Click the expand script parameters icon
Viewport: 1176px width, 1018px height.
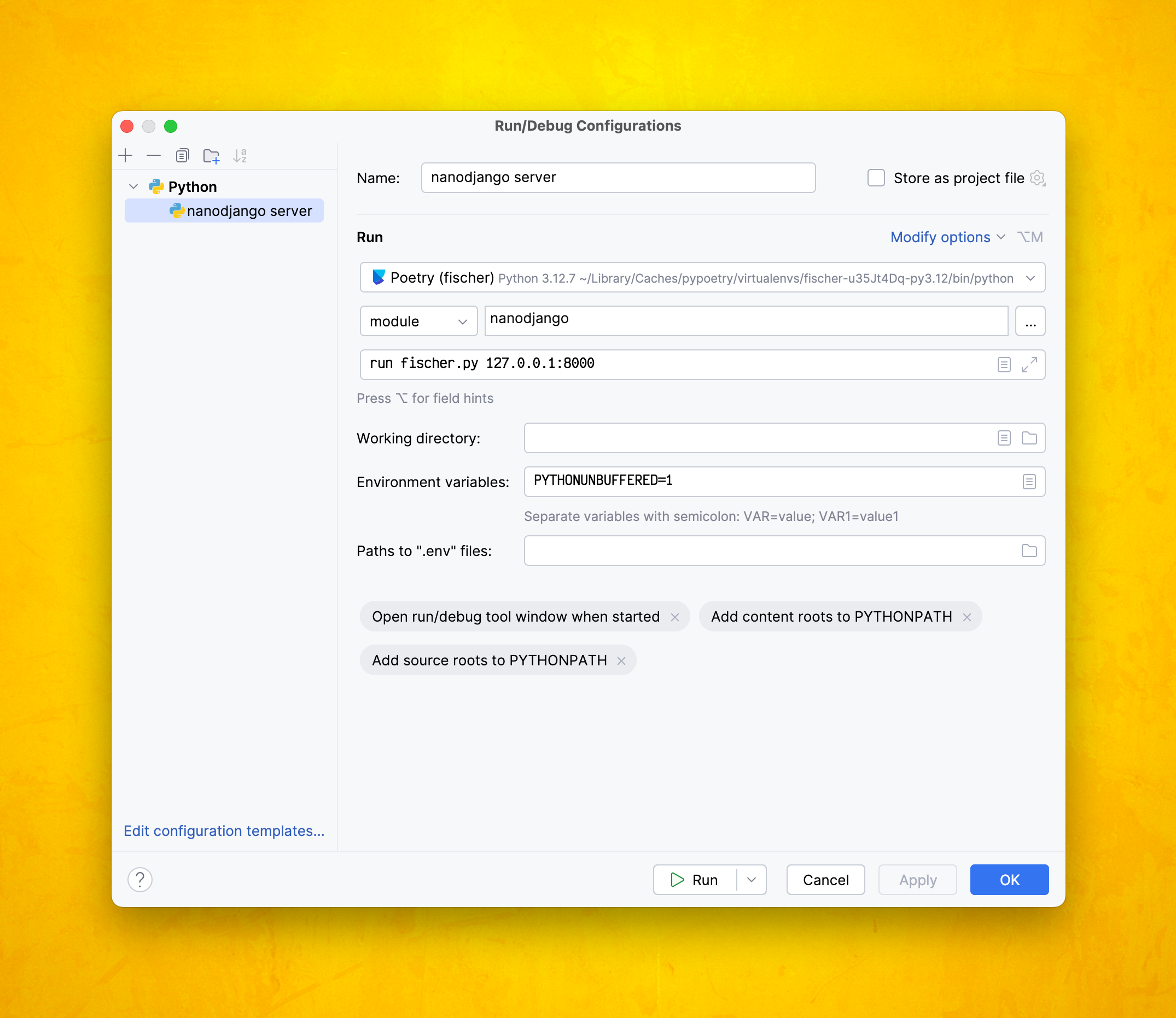click(1030, 363)
